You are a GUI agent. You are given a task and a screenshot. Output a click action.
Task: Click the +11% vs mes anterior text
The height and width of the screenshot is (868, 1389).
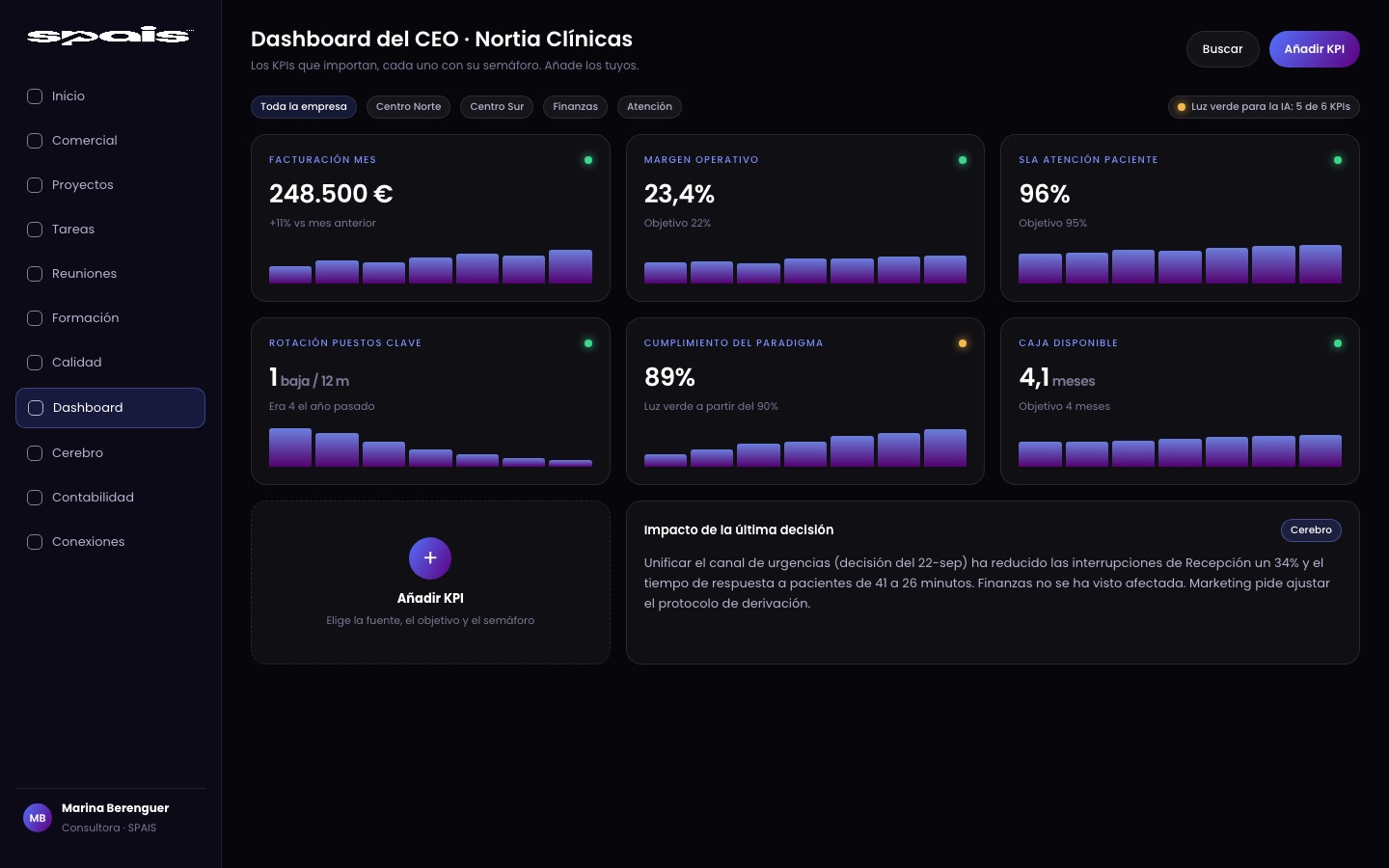click(323, 224)
